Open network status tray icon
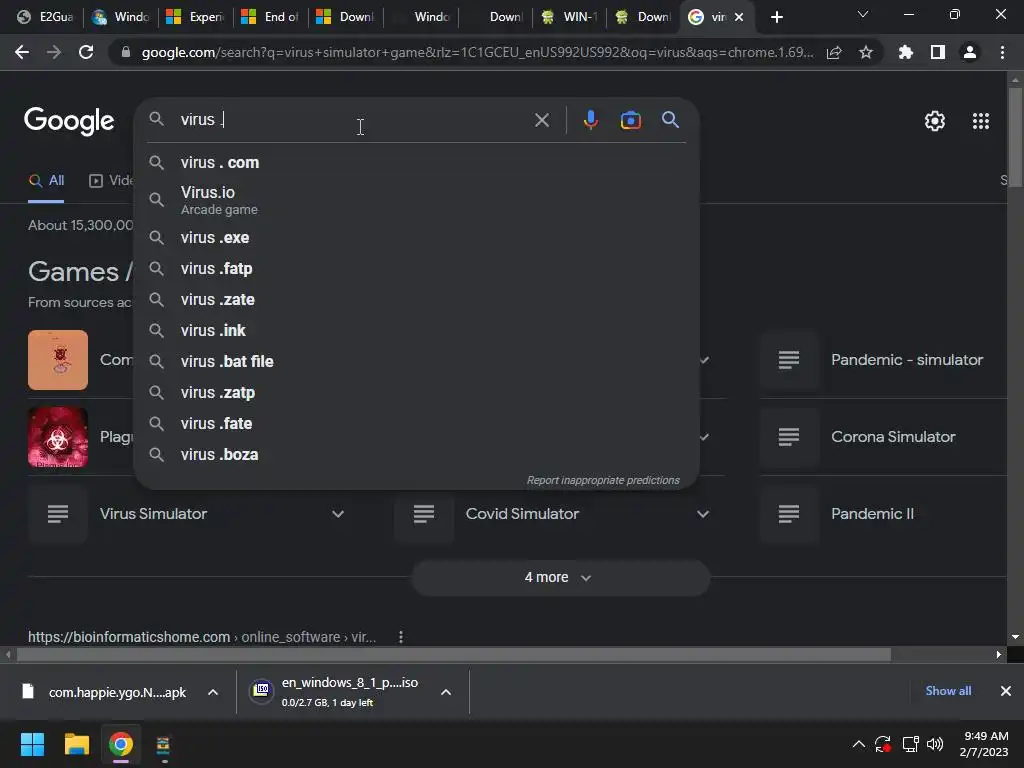Viewport: 1024px width, 768px height. [x=910, y=744]
